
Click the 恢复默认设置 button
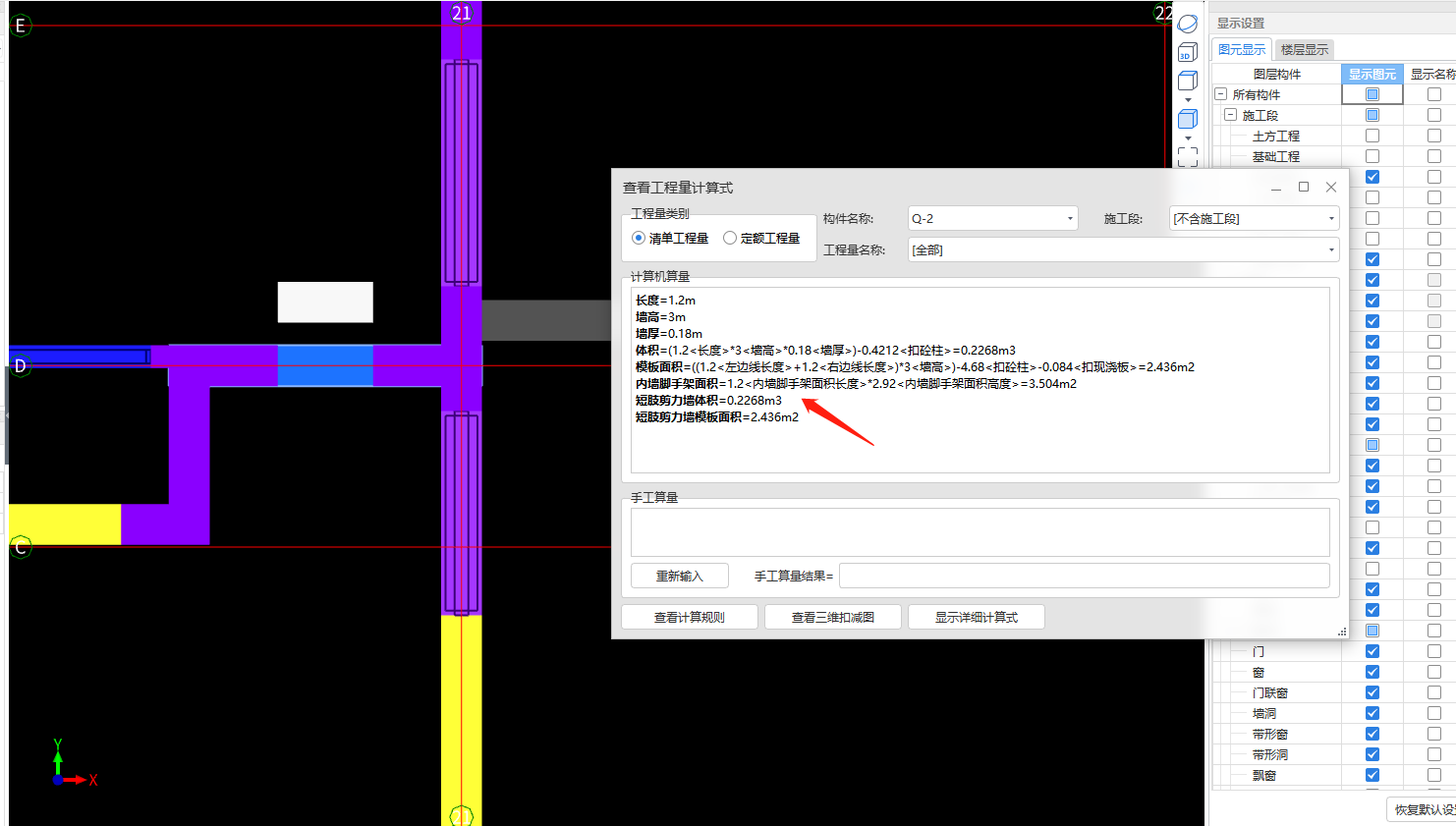1423,809
